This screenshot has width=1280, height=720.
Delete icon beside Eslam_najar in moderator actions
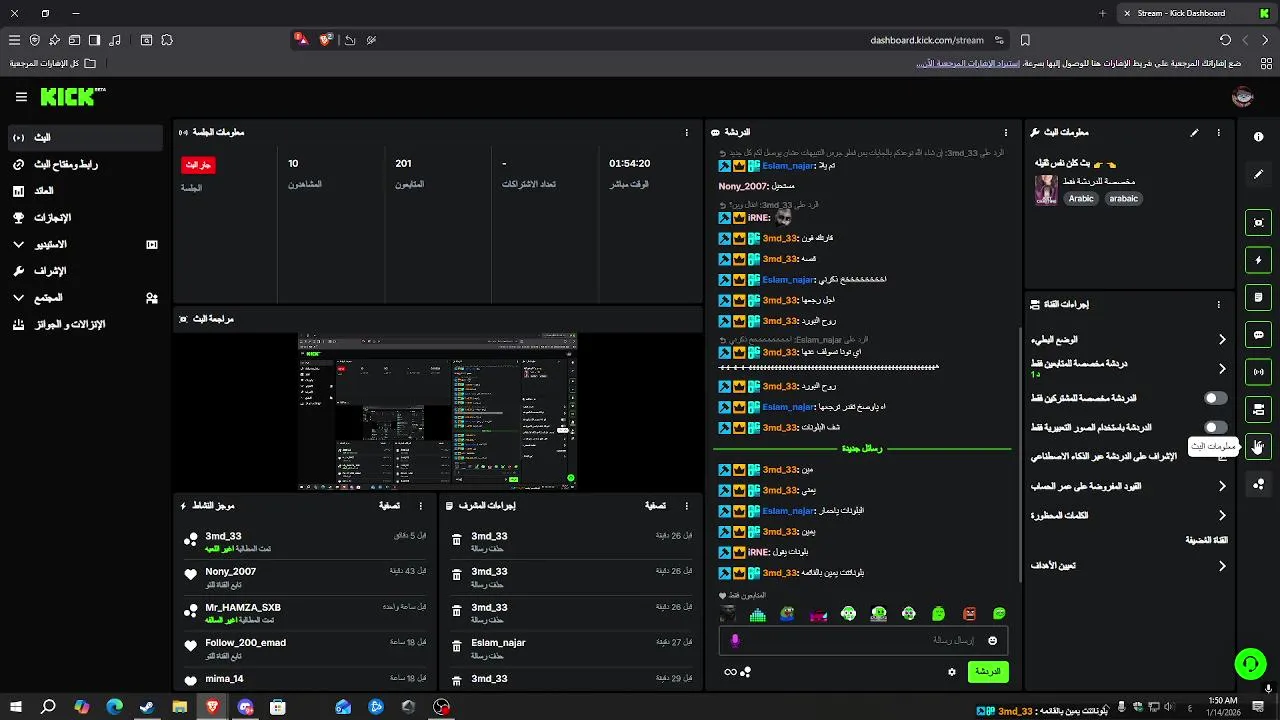(x=457, y=646)
